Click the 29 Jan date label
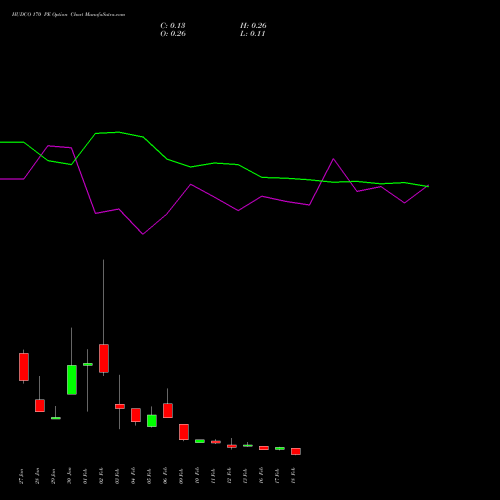This screenshot has height=500, width=500. pos(54,476)
